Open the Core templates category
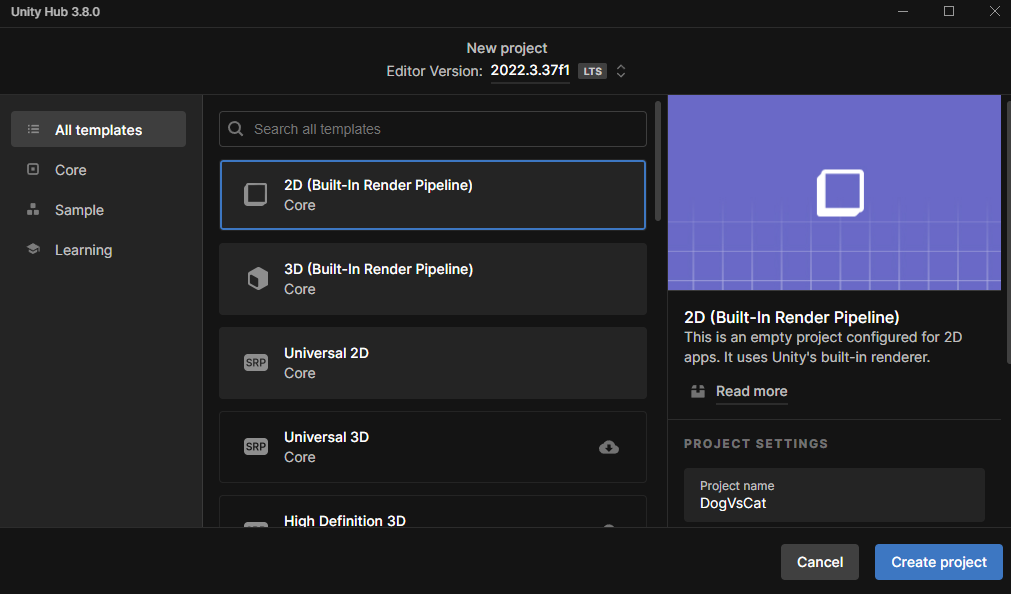Viewport: 1011px width, 594px height. (98, 170)
